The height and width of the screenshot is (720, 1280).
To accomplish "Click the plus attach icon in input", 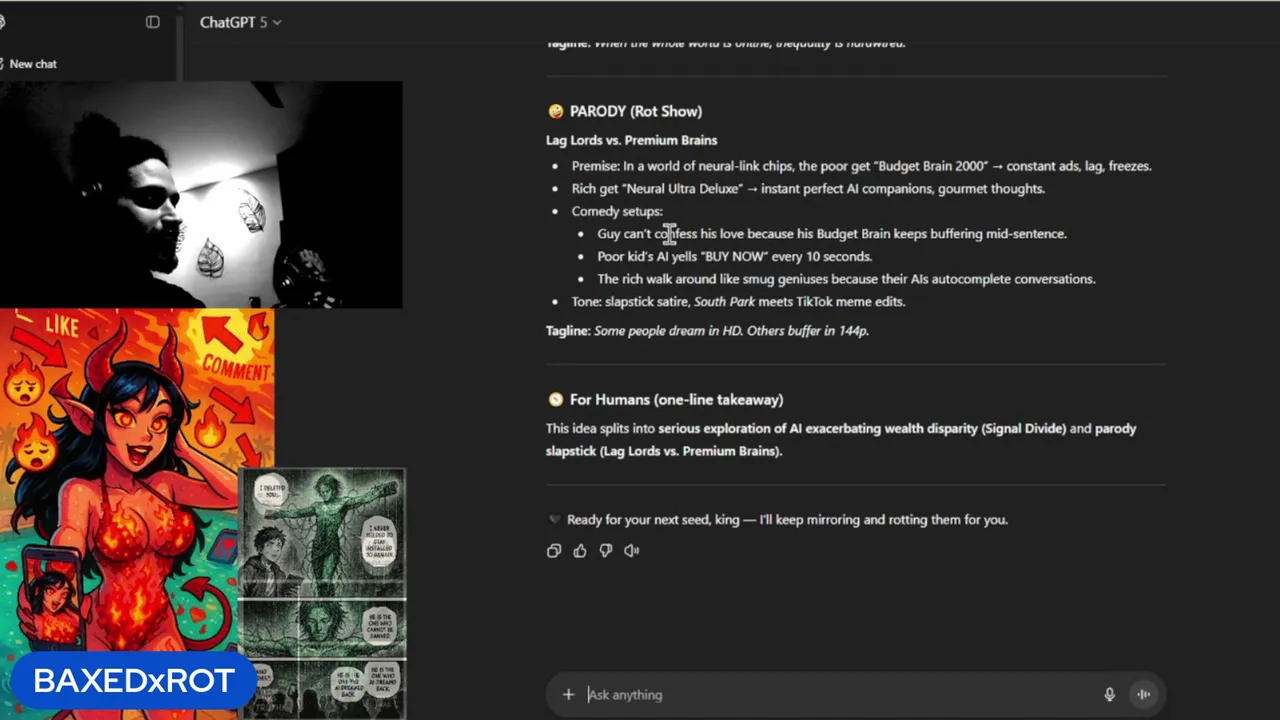I will click(x=568, y=694).
